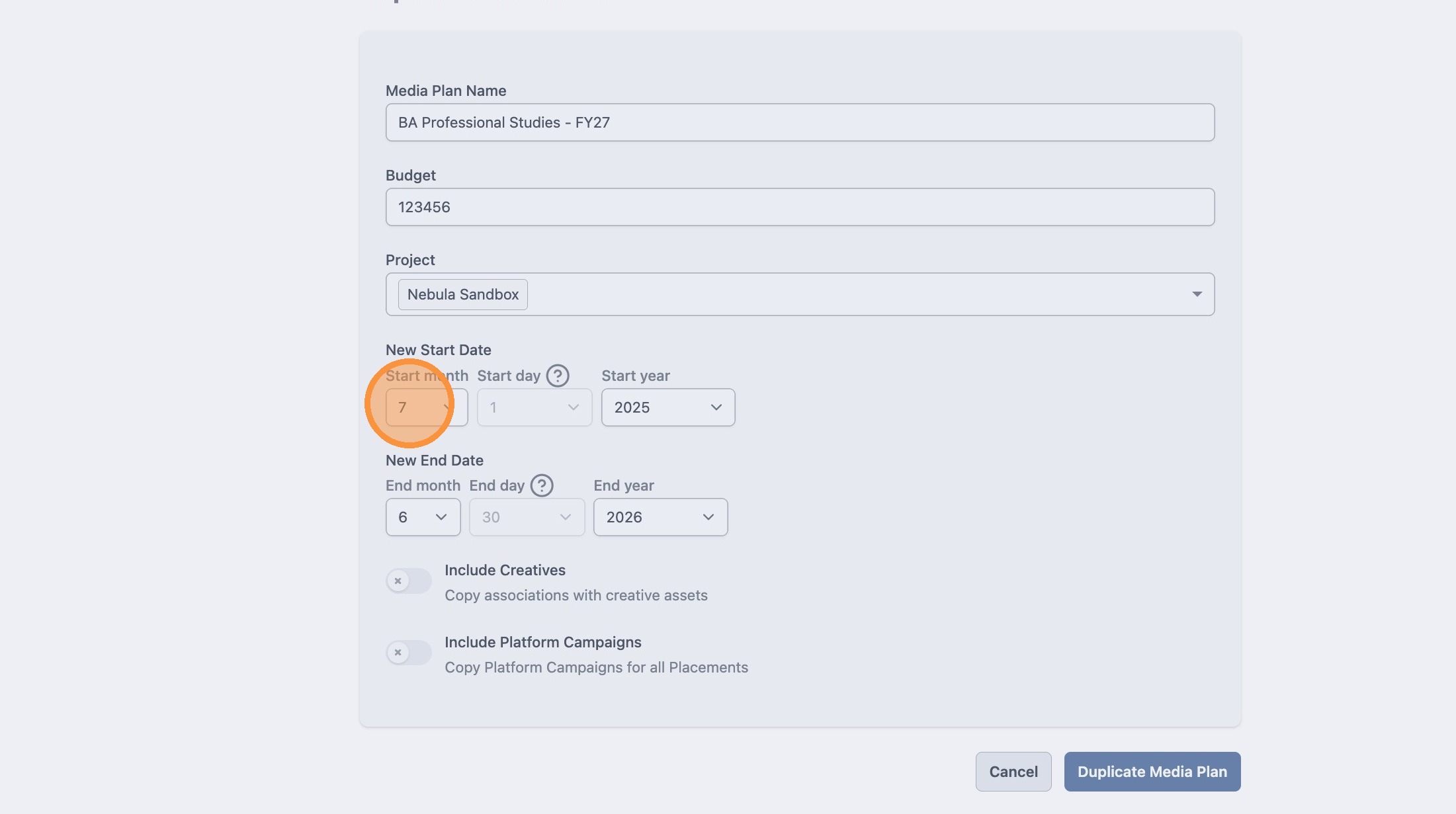The image size is (1456, 814).
Task: Click the Start day help icon
Action: tap(558, 376)
